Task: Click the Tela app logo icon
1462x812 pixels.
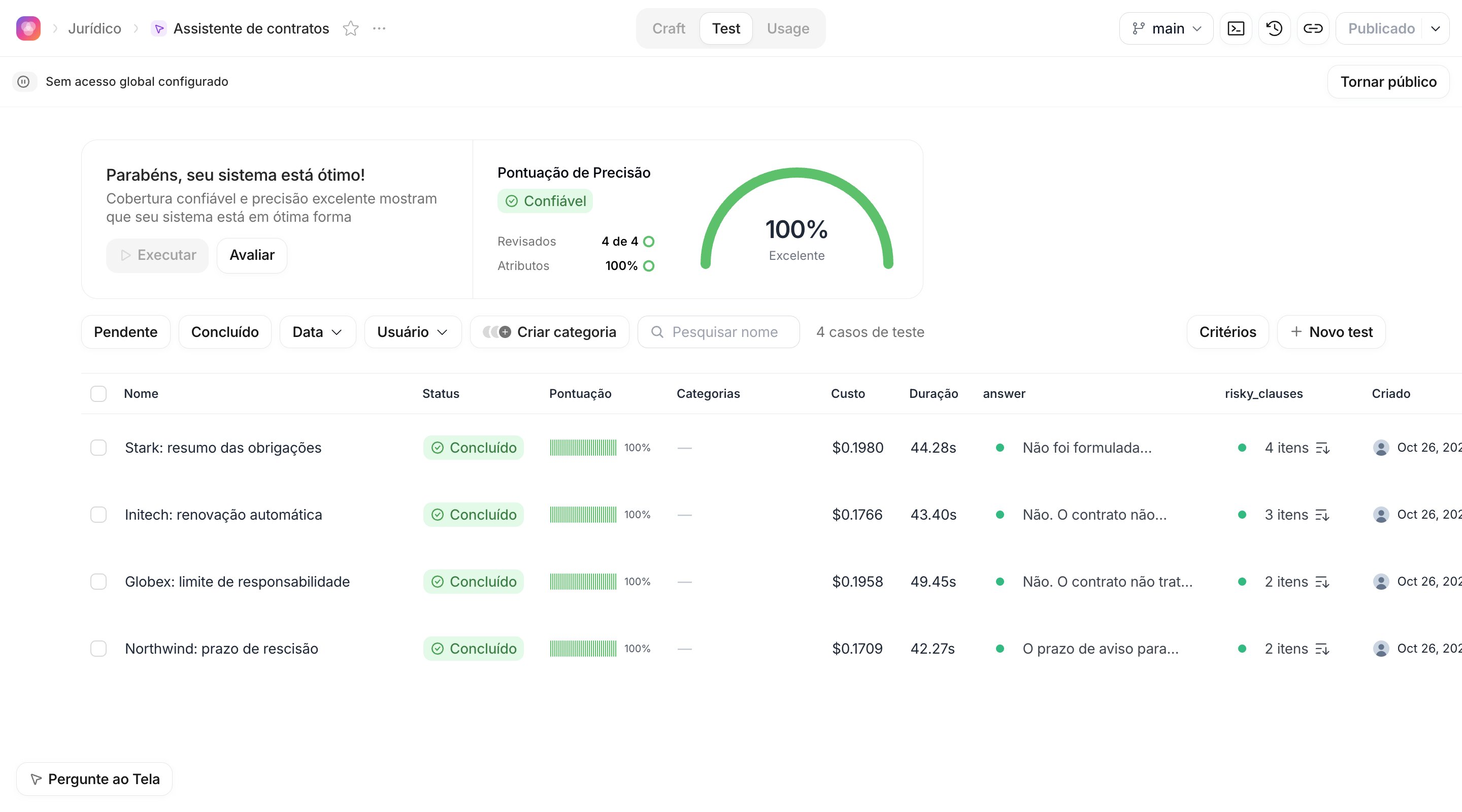Action: tap(28, 28)
